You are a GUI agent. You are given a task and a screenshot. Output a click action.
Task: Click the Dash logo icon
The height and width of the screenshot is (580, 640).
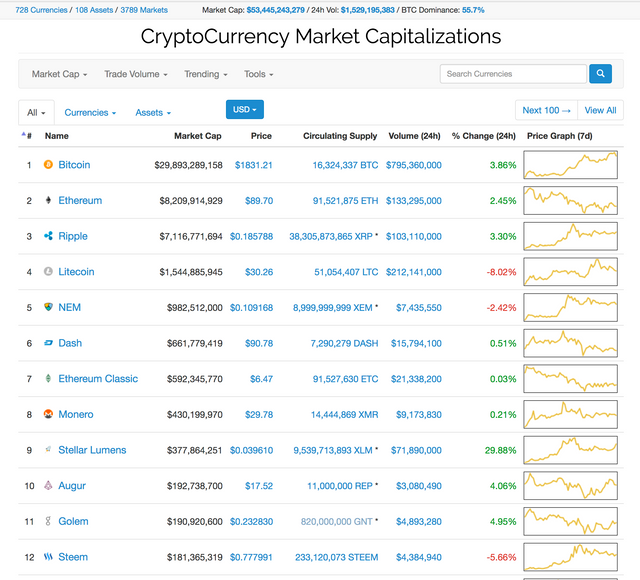point(48,343)
